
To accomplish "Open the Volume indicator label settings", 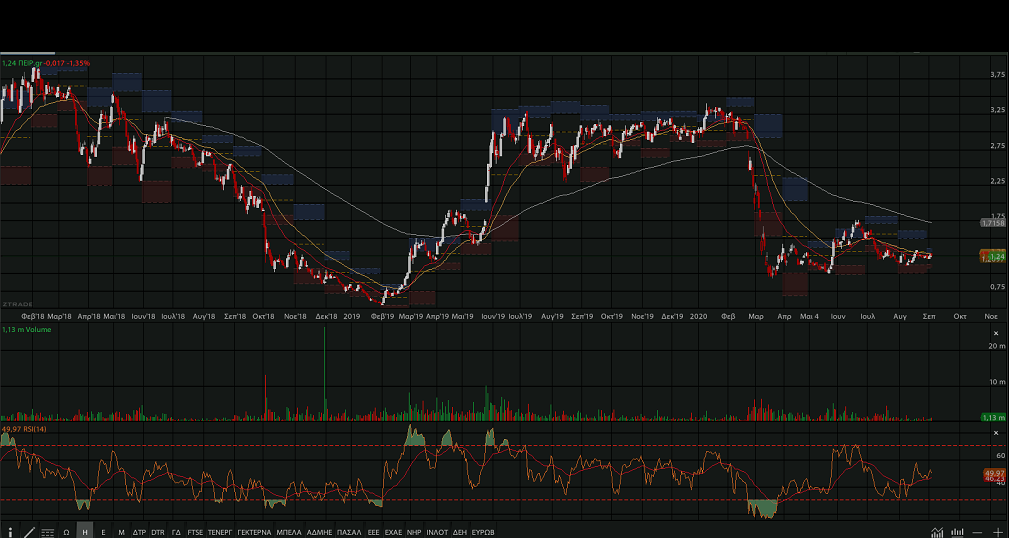I will point(25,329).
